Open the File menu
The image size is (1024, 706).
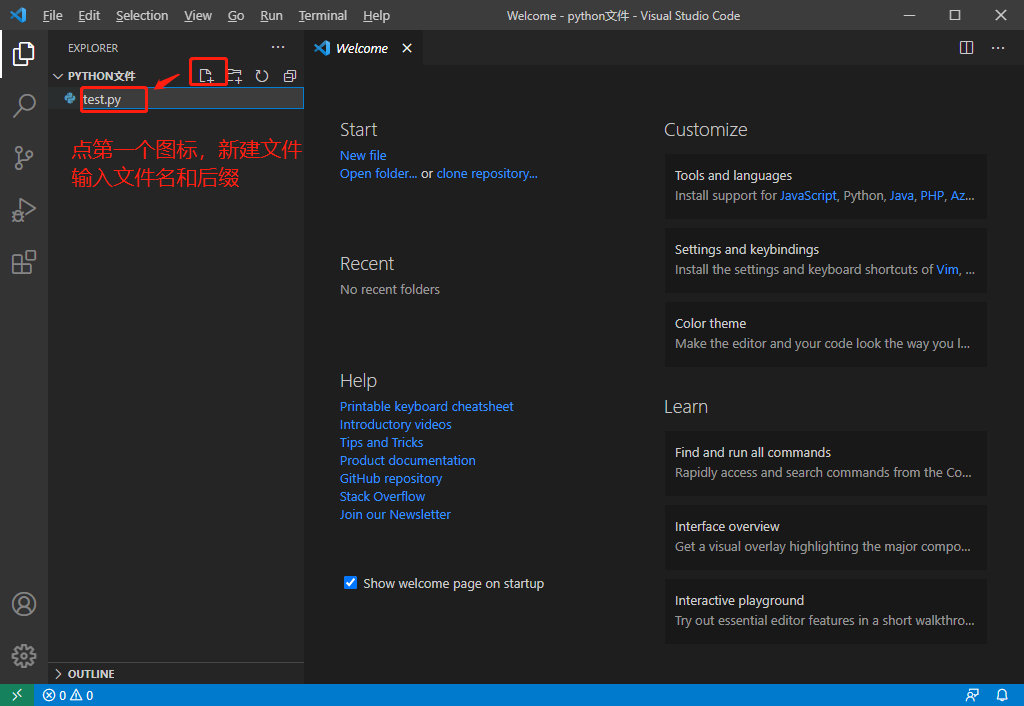[52, 15]
